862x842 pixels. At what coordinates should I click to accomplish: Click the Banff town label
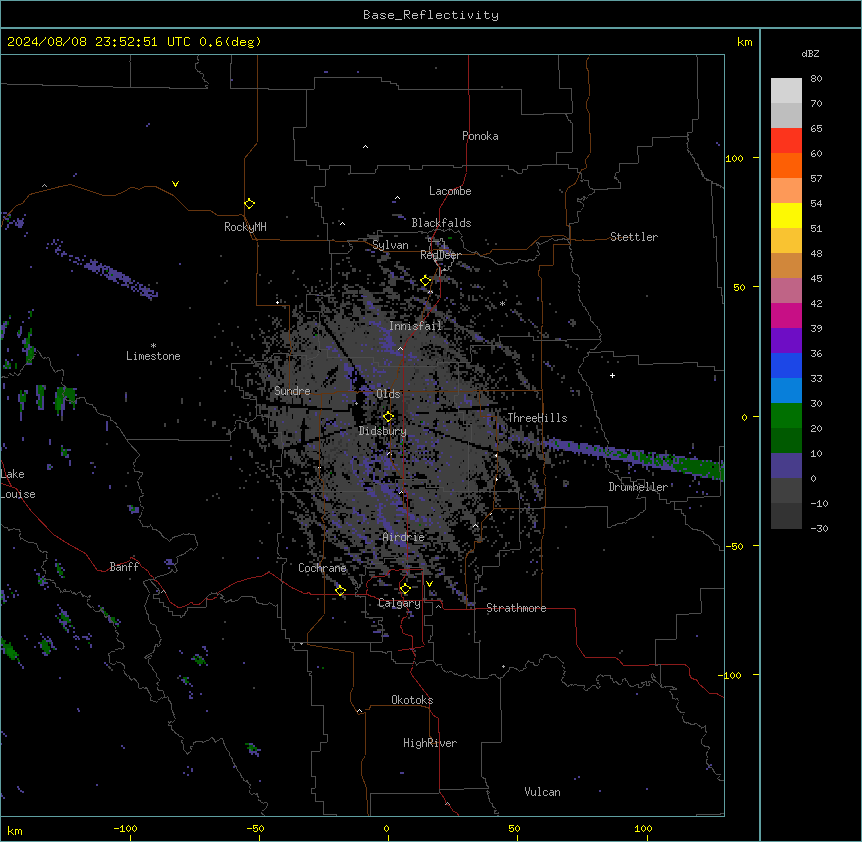click(124, 567)
